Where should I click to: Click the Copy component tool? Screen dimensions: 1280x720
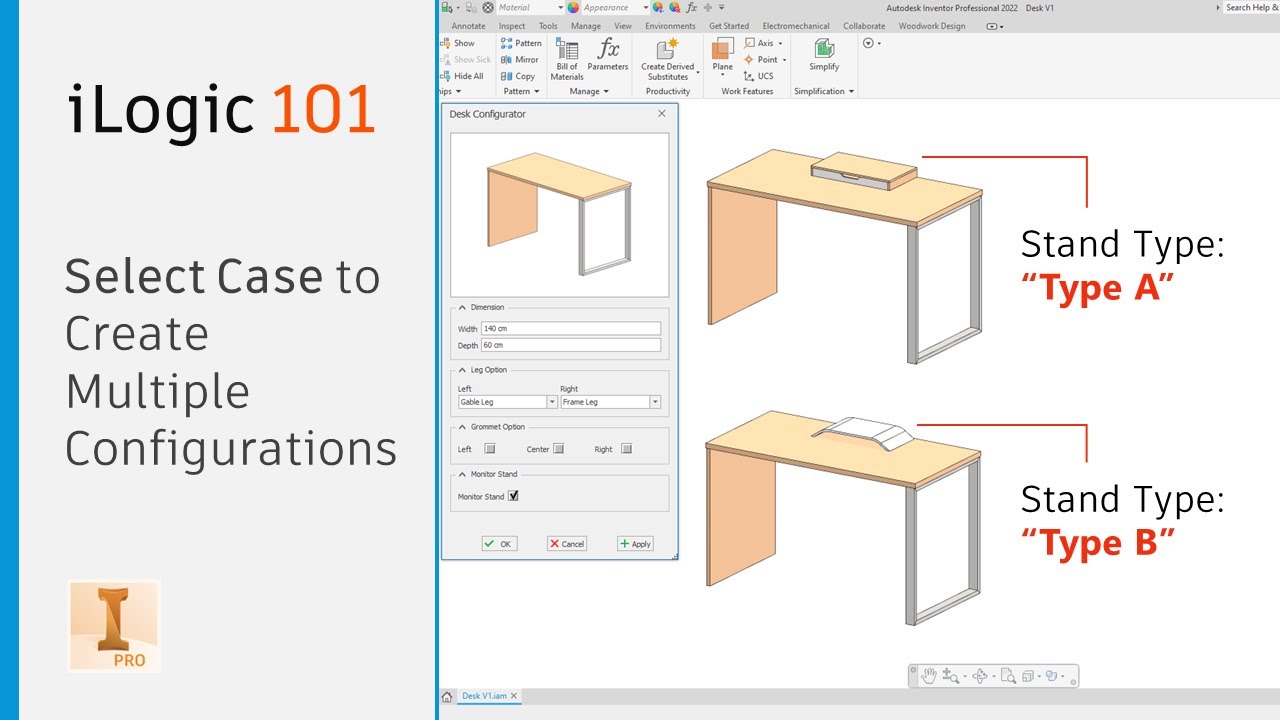tap(518, 75)
